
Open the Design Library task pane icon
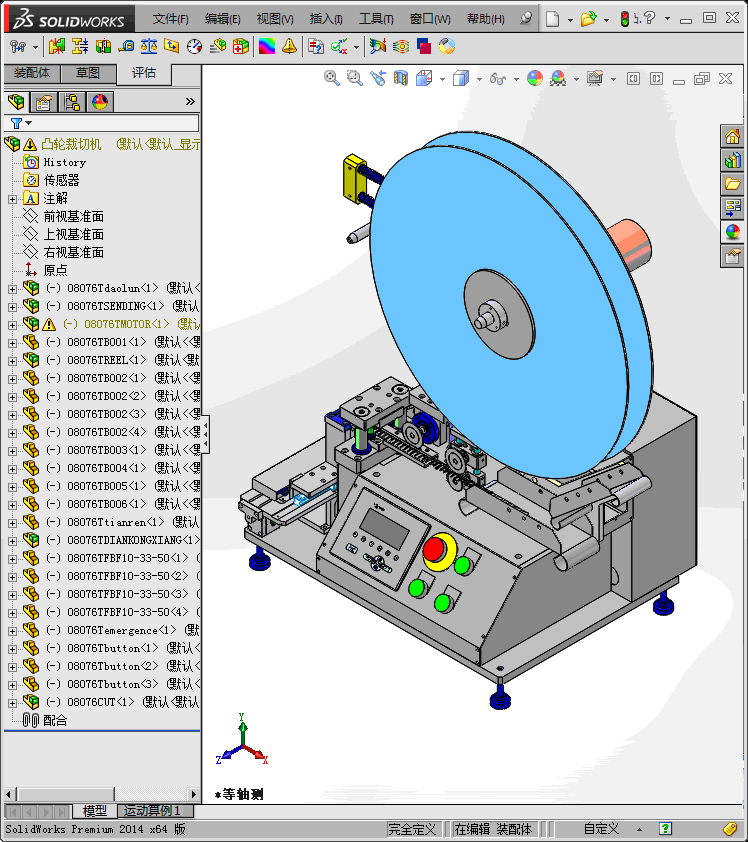point(732,160)
